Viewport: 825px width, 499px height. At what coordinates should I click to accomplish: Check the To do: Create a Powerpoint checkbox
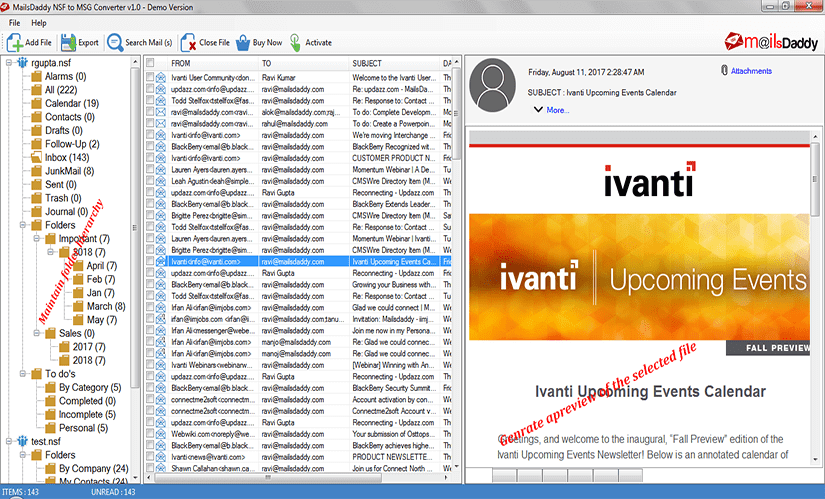[150, 123]
